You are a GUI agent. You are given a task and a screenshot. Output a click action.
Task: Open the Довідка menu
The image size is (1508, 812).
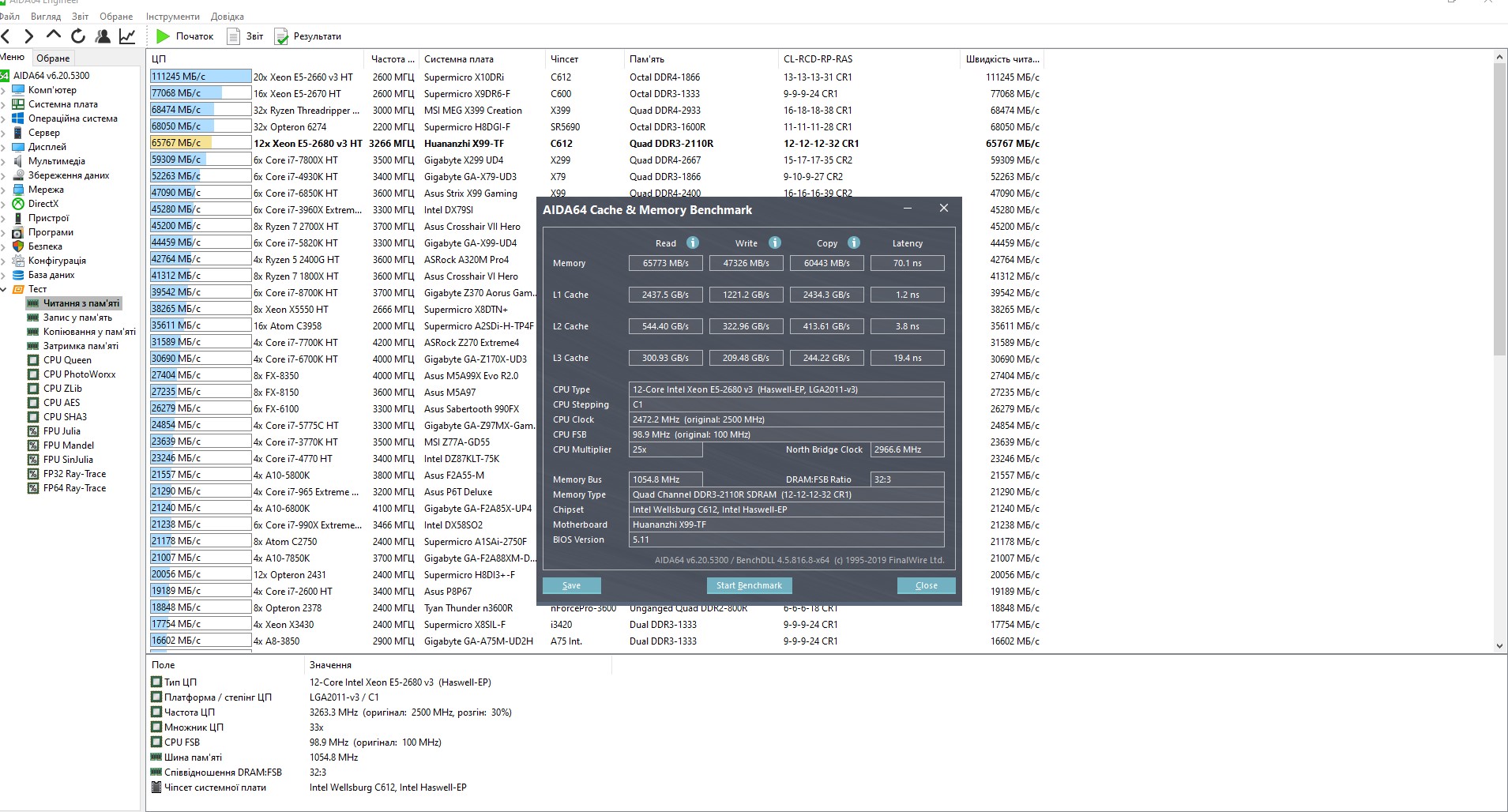[x=228, y=16]
